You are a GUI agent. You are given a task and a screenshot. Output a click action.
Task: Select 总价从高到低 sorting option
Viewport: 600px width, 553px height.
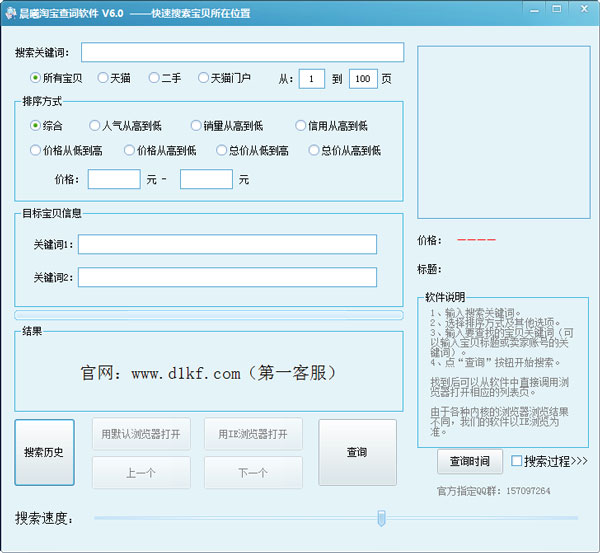(314, 151)
